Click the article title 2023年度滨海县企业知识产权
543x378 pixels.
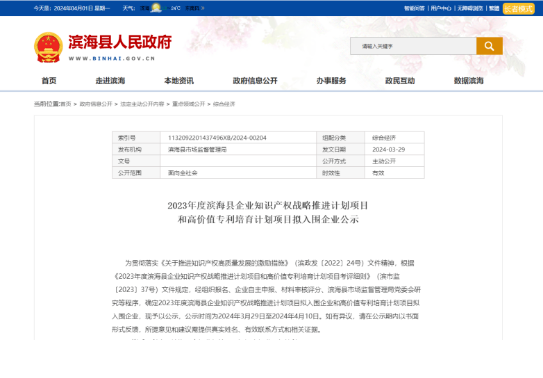click(268, 212)
